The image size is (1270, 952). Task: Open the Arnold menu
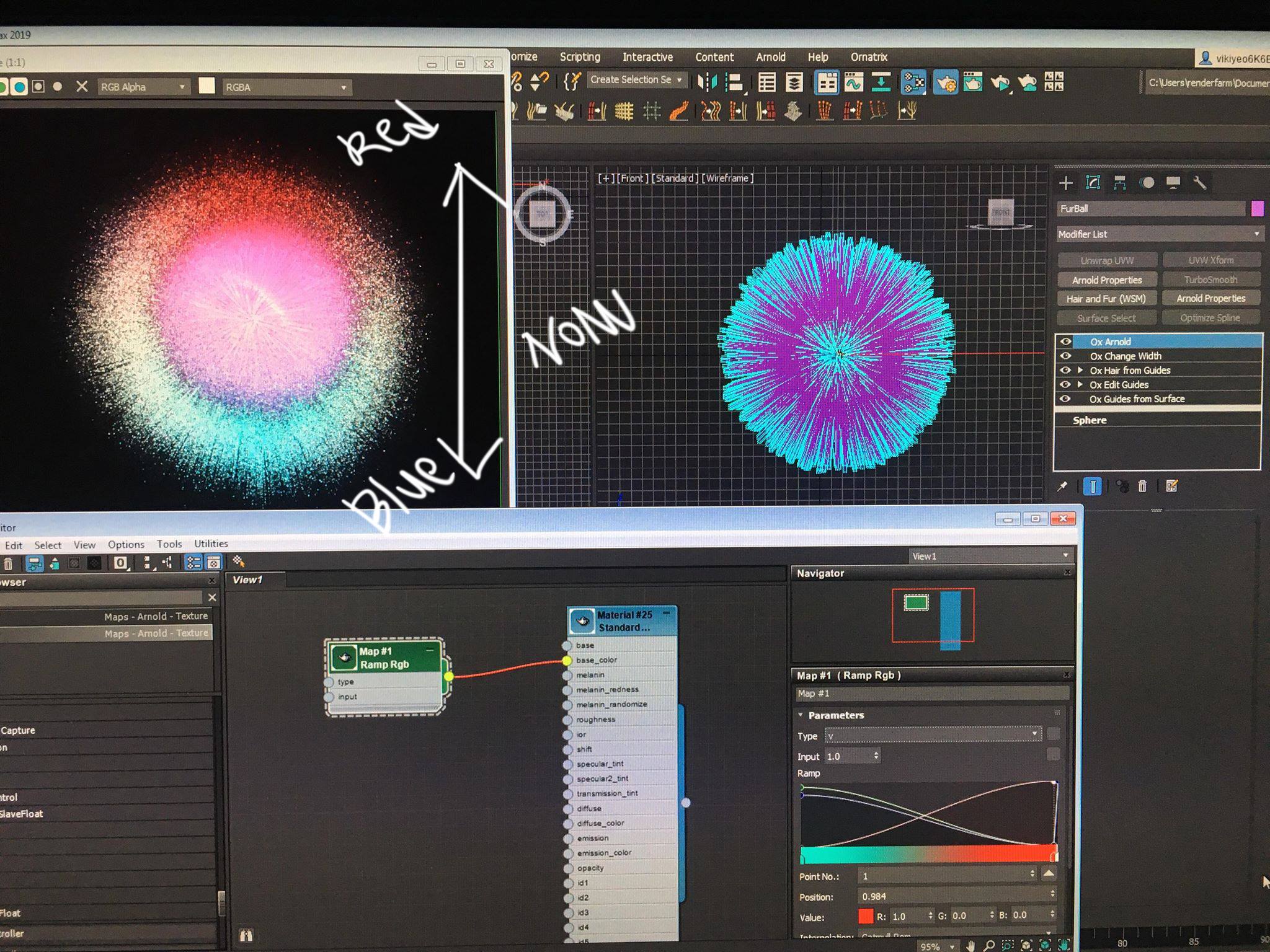(x=770, y=57)
